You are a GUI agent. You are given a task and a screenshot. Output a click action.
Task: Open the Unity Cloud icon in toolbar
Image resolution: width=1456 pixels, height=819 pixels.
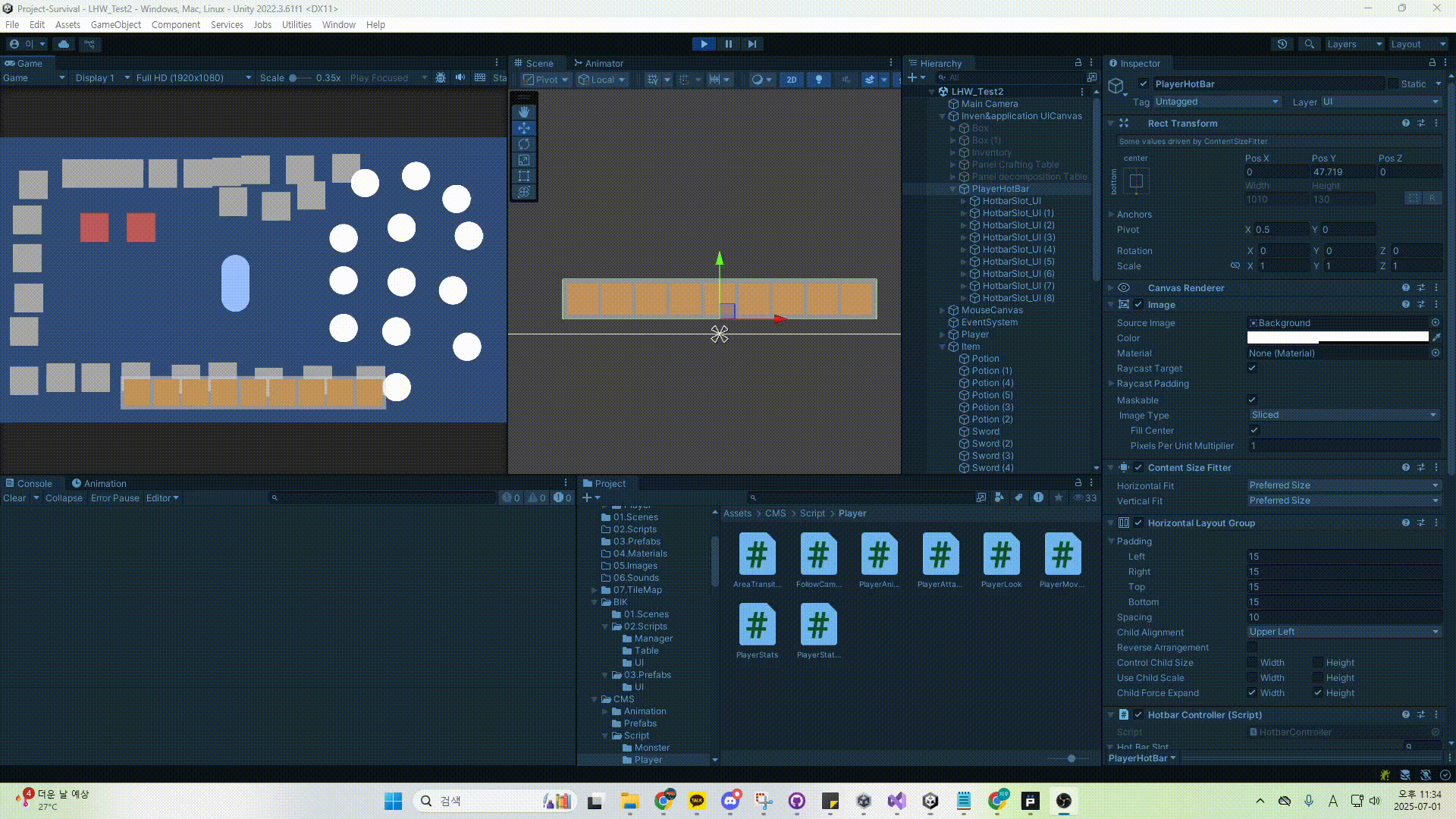(64, 44)
